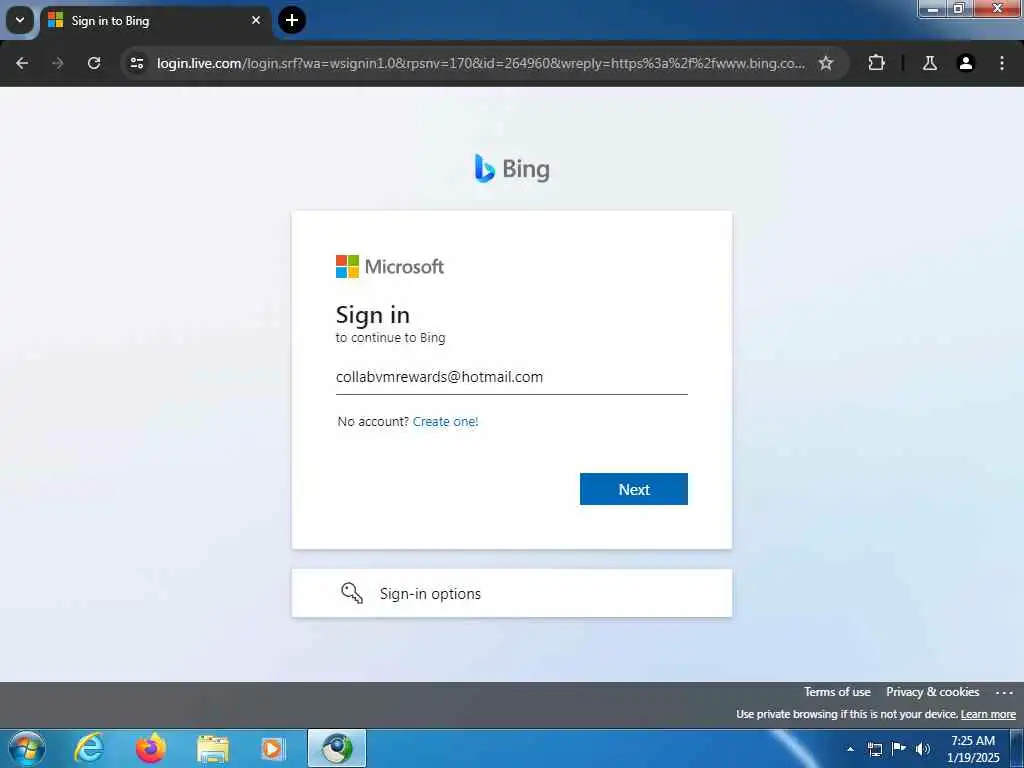The image size is (1024, 768).
Task: Follow the Create one! link
Action: (x=445, y=421)
